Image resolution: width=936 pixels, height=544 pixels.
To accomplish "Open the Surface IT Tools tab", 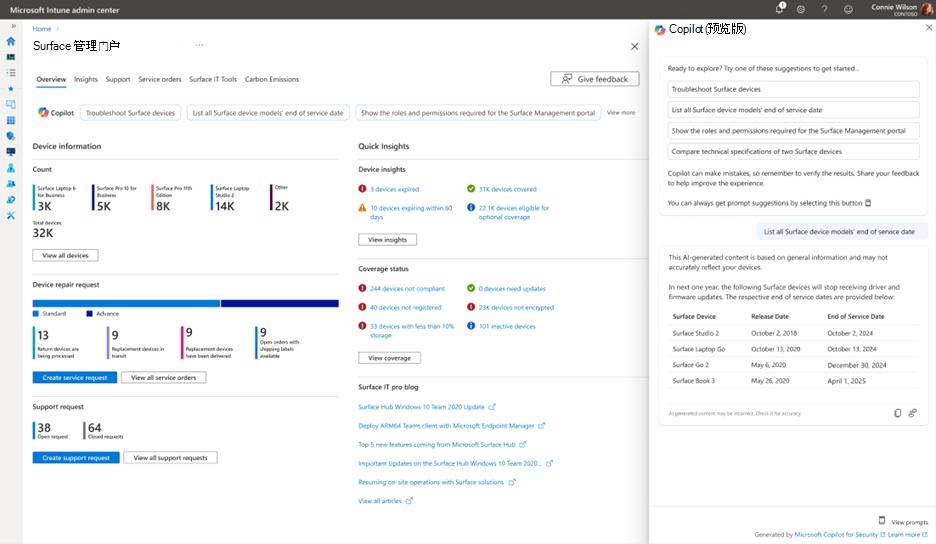I will (213, 79).
